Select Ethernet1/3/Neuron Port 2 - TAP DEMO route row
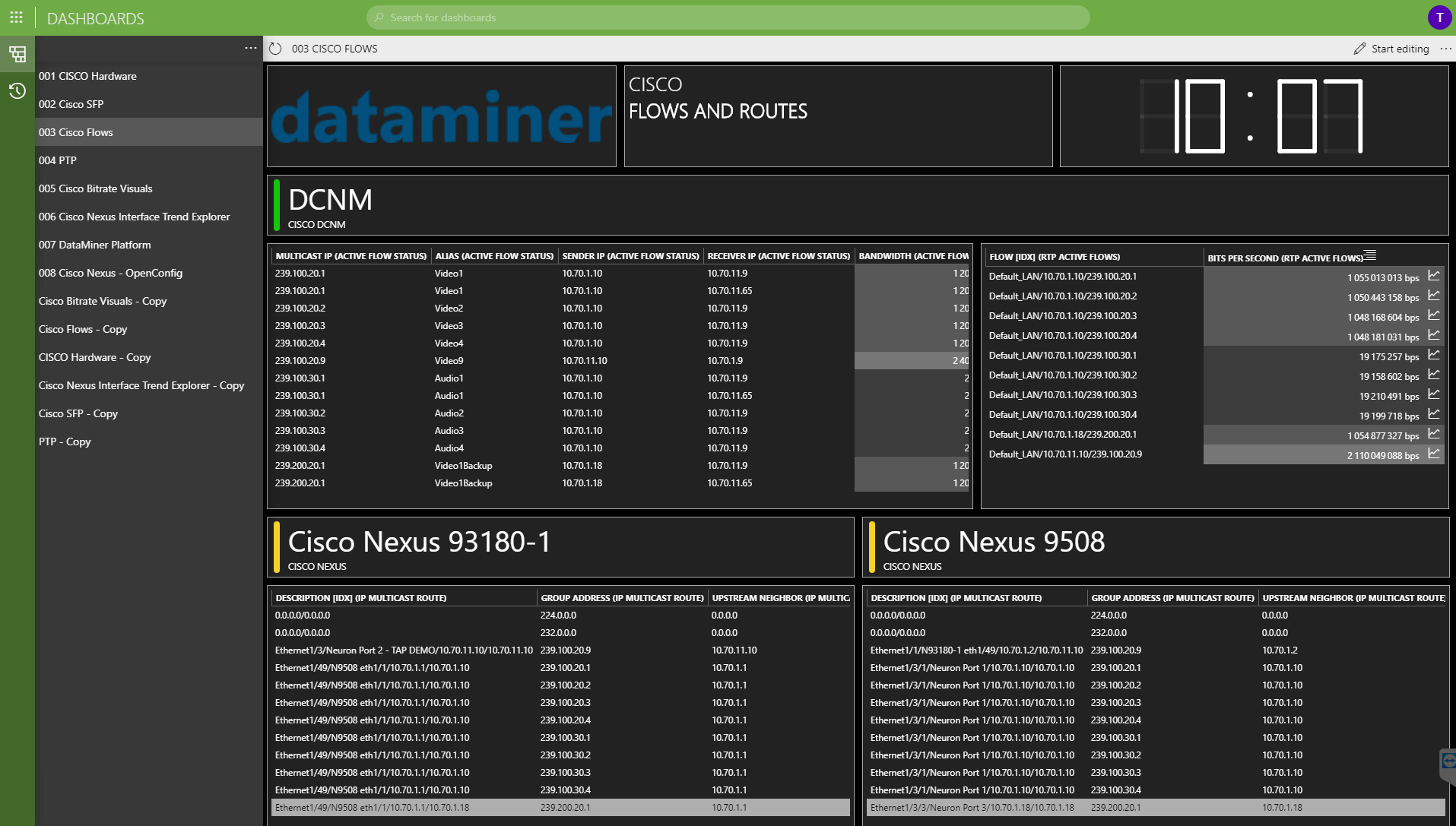The height and width of the screenshot is (826, 1456). coord(560,650)
